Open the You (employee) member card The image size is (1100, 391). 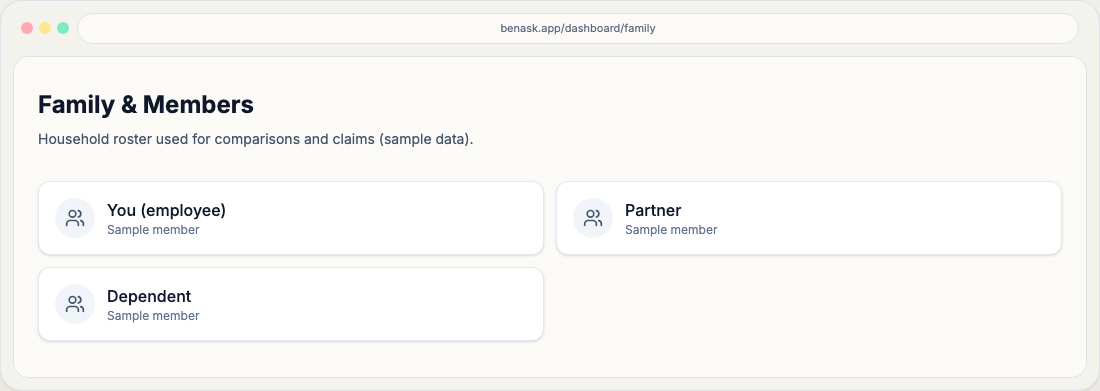[291, 218]
